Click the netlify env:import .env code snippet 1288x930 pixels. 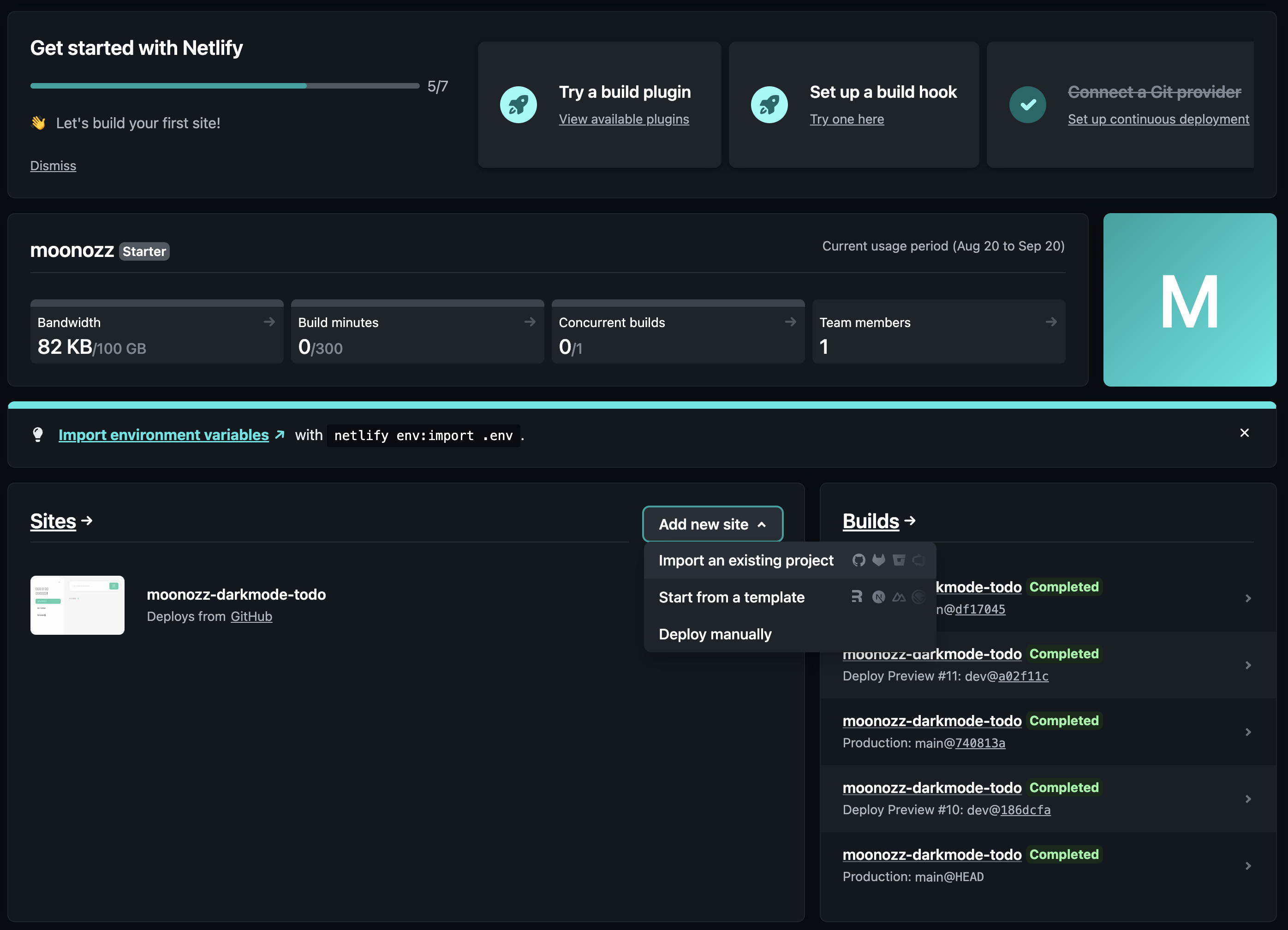[x=423, y=435]
